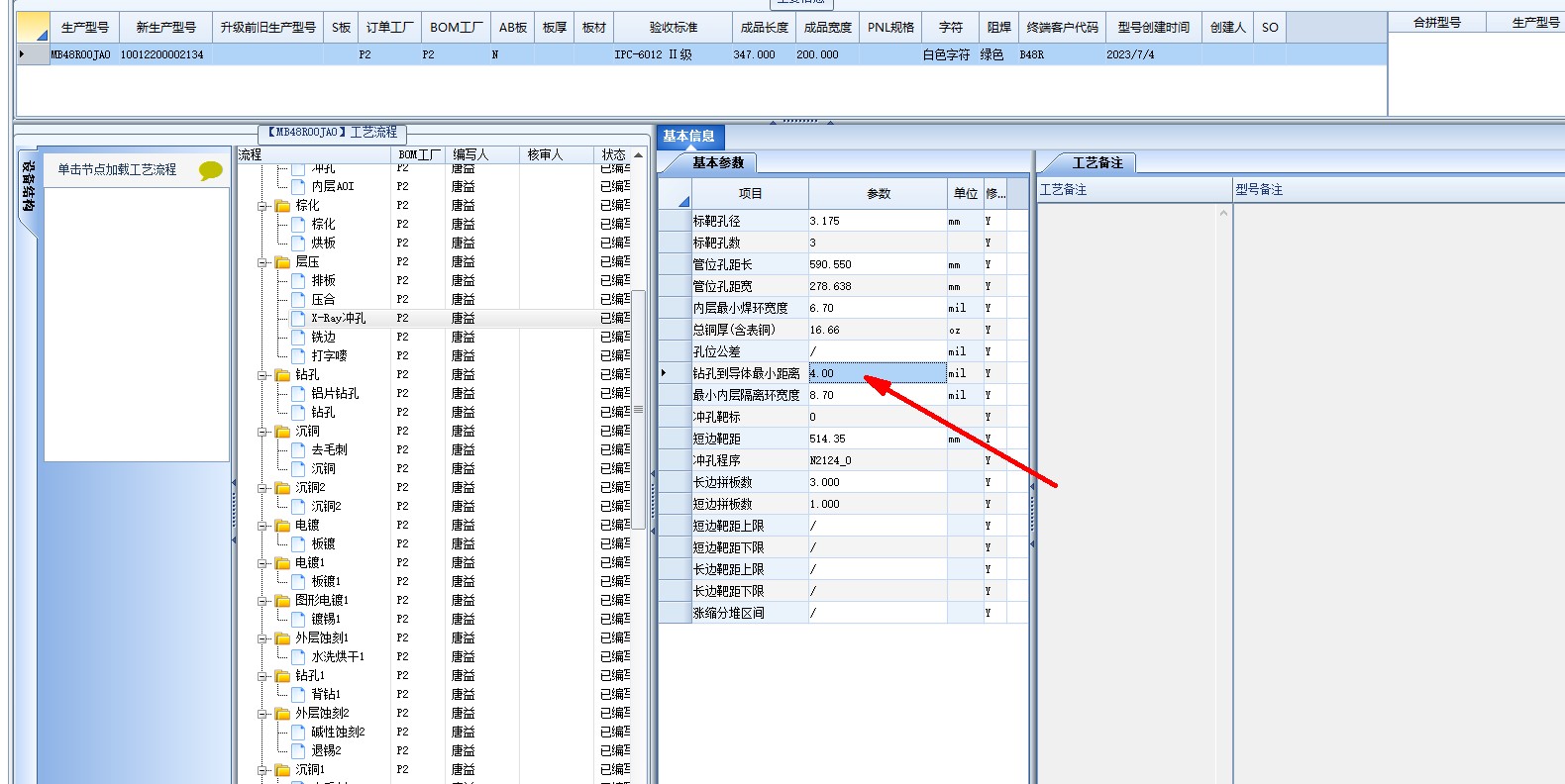Click the 图形电镀1 folder icon

(x=282, y=601)
